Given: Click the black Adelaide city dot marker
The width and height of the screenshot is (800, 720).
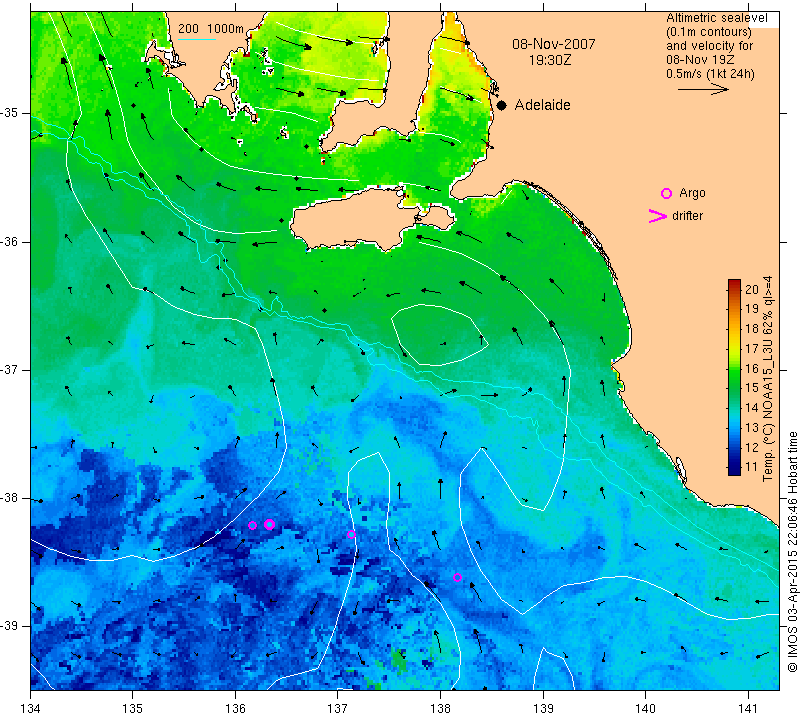Looking at the screenshot, I should click(502, 106).
